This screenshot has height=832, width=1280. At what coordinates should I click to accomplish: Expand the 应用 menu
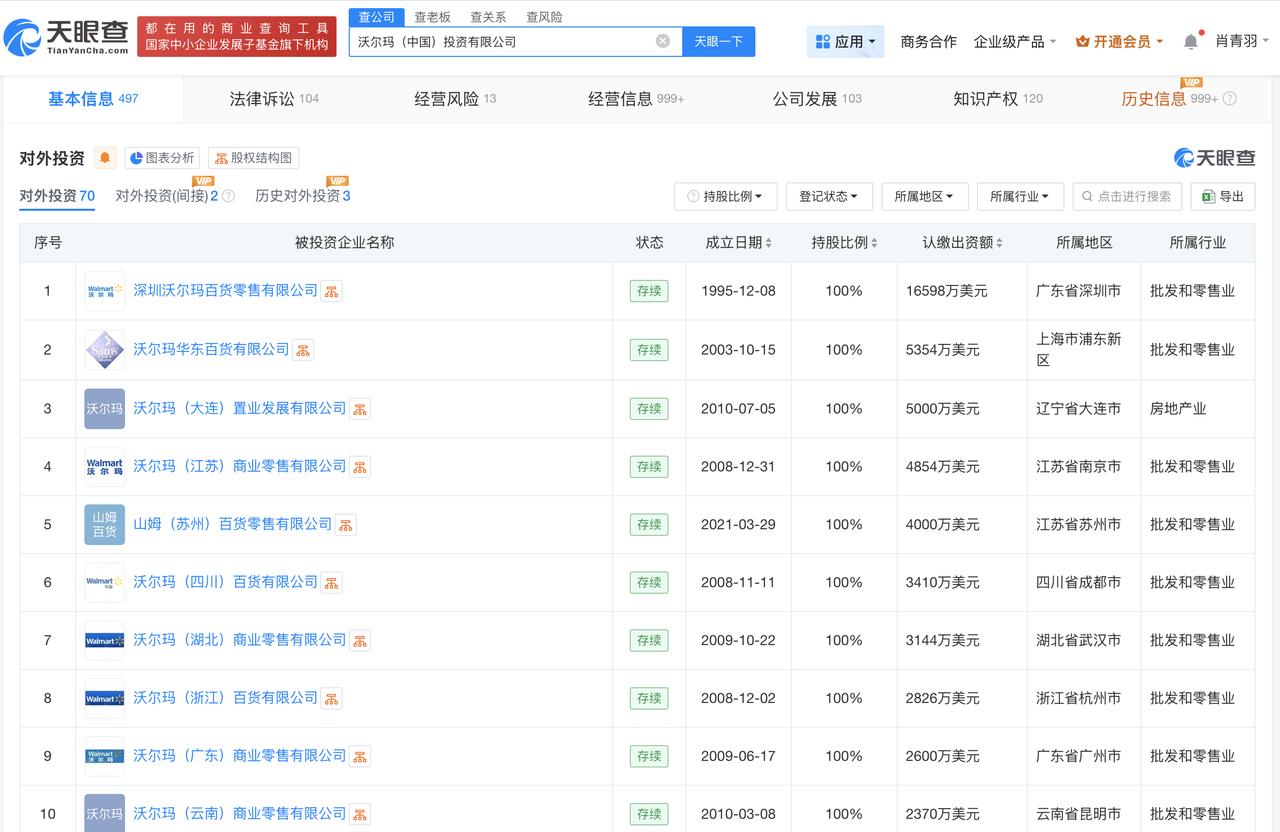point(845,41)
